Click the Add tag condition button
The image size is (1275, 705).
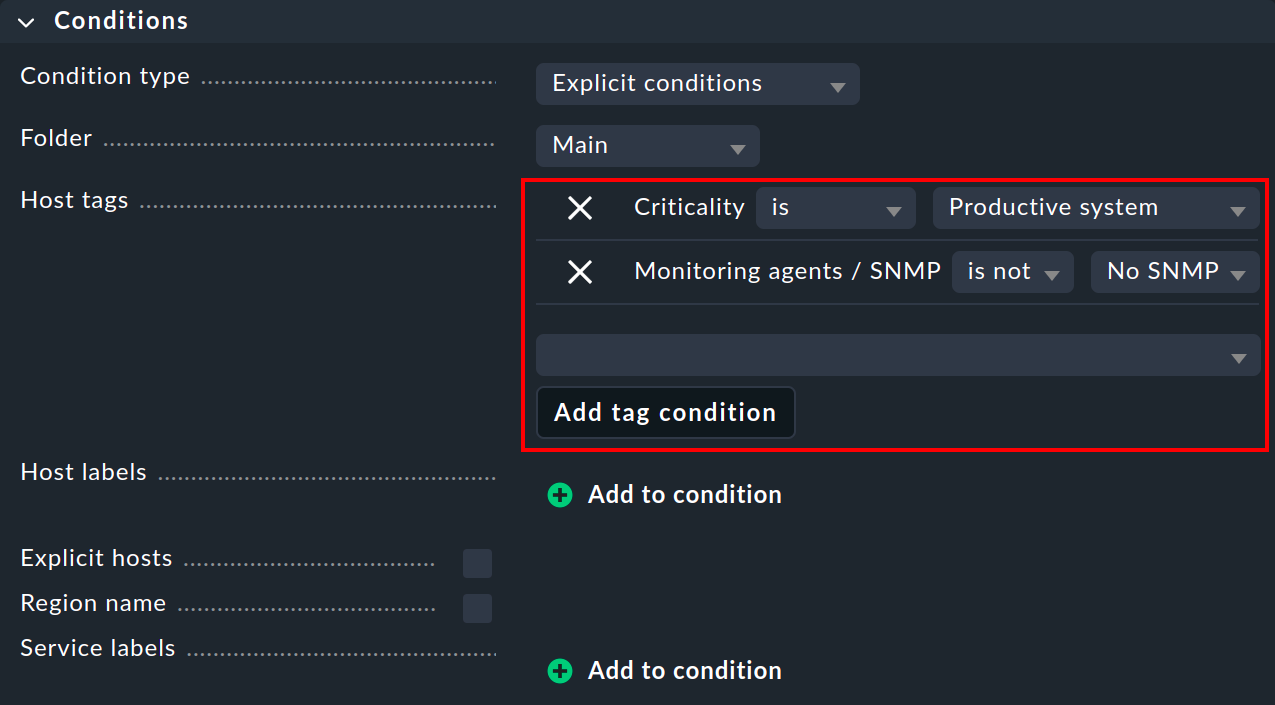(x=665, y=412)
